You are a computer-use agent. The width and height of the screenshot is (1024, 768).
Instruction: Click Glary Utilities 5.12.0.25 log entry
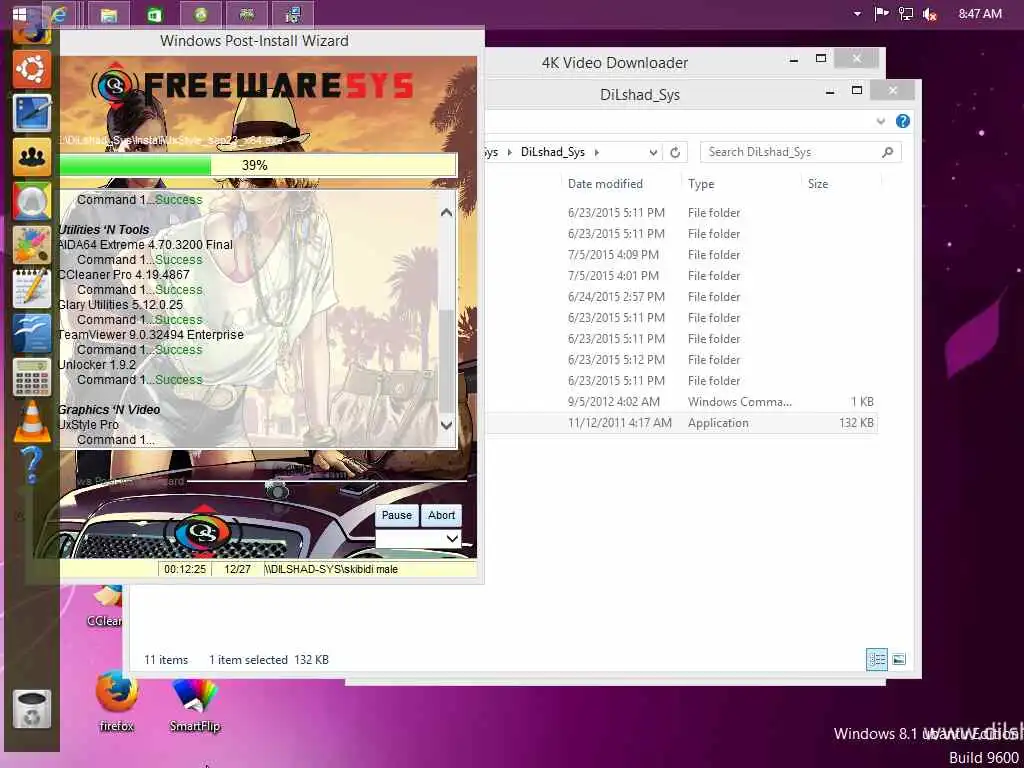click(x=120, y=305)
